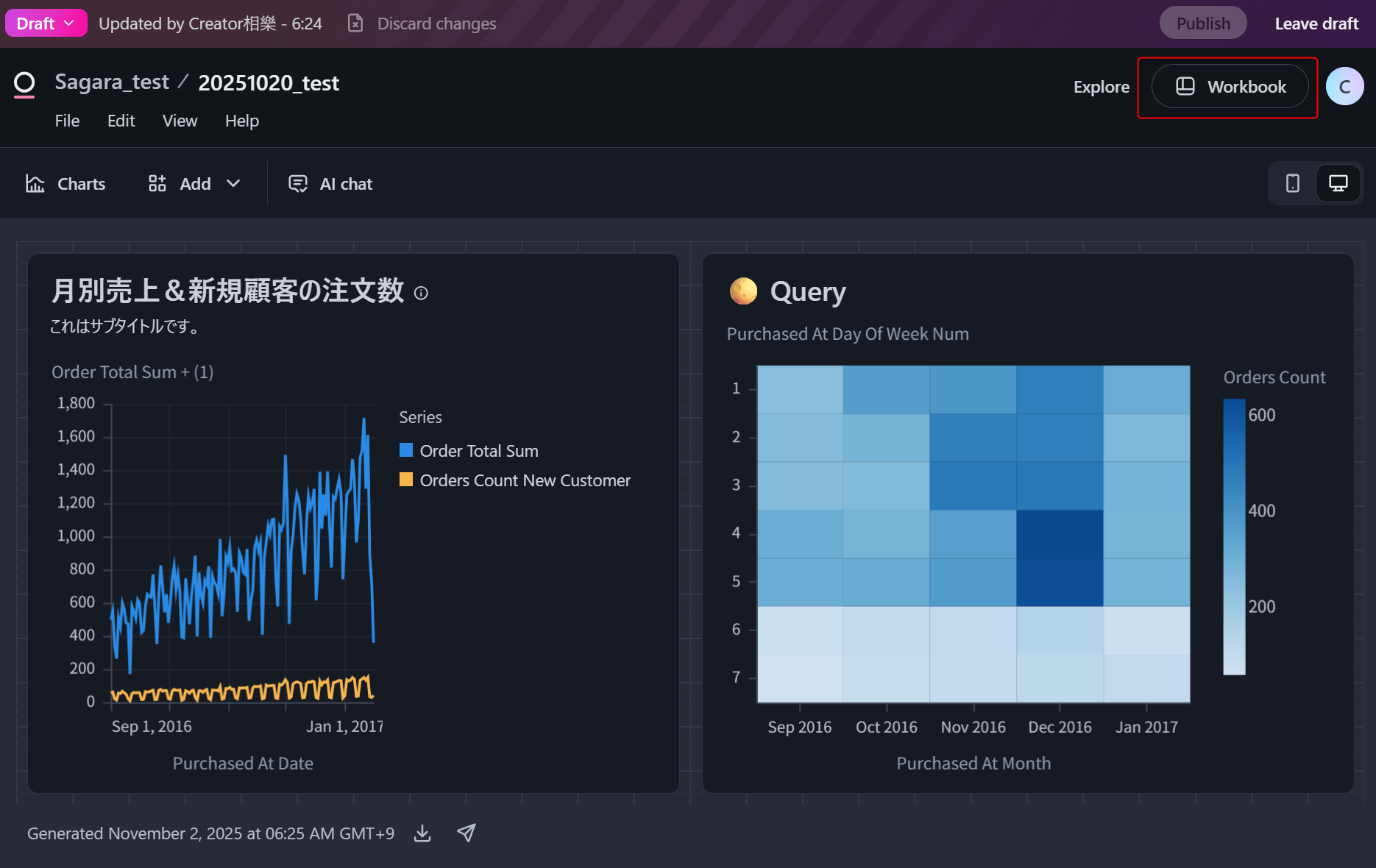This screenshot has width=1376, height=868.
Task: Click the Charts bar-graph icon
Action: click(35, 184)
